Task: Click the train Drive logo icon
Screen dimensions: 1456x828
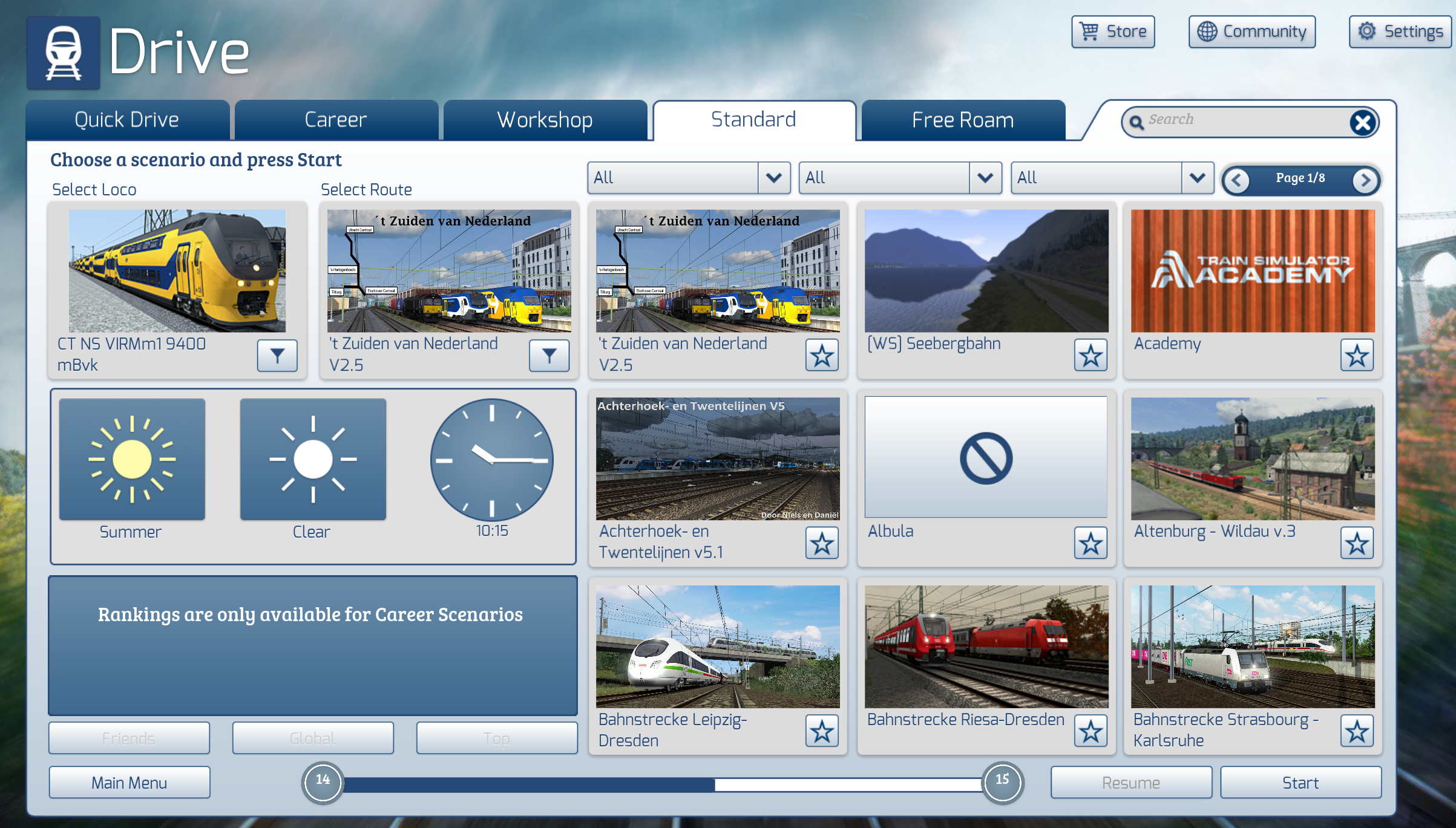Action: point(64,53)
